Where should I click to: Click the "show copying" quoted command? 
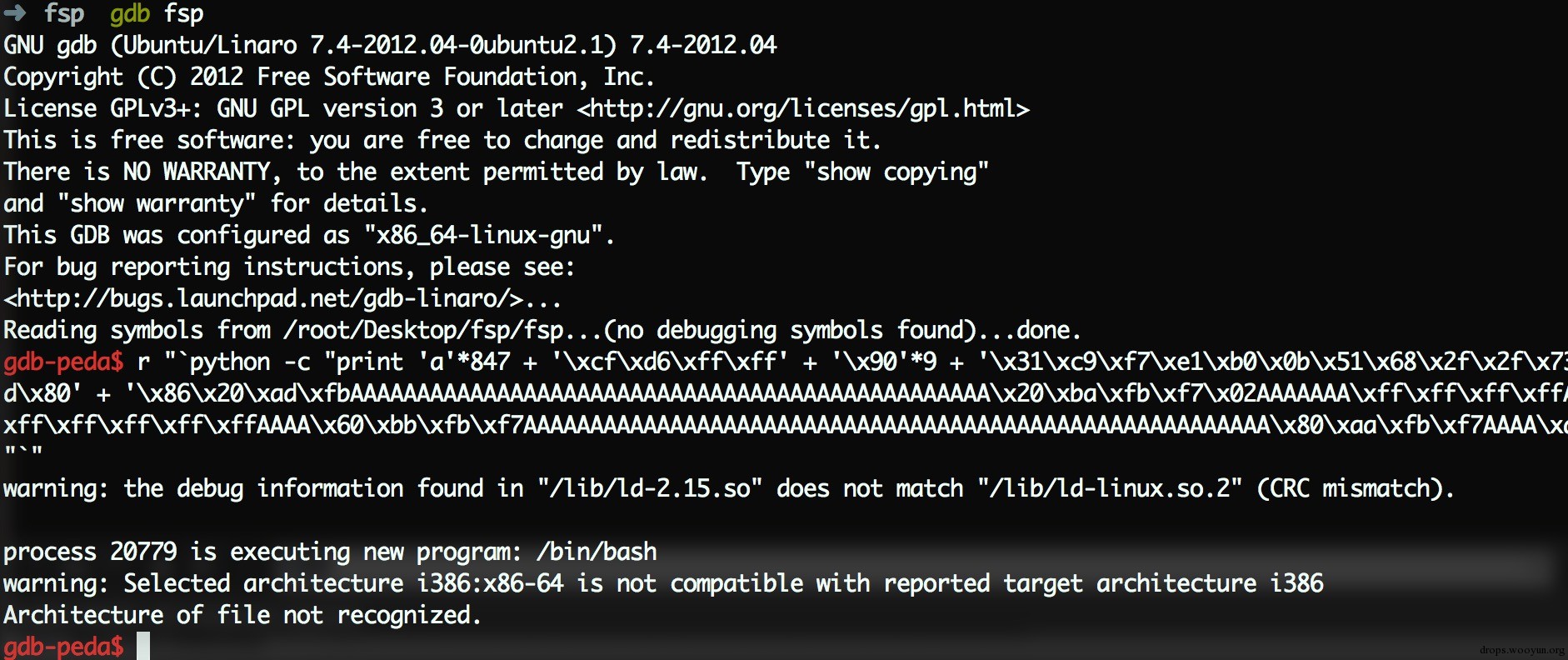click(896, 172)
